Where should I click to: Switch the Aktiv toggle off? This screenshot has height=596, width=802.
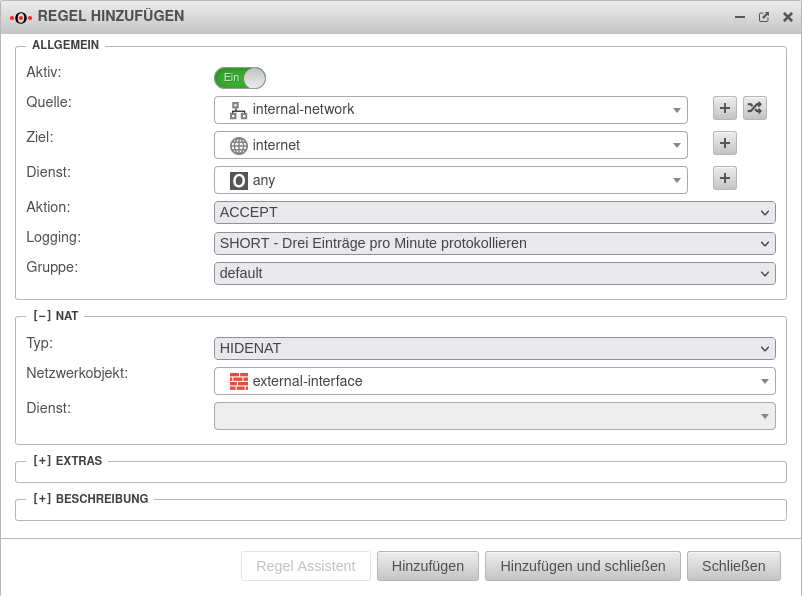tap(239, 77)
